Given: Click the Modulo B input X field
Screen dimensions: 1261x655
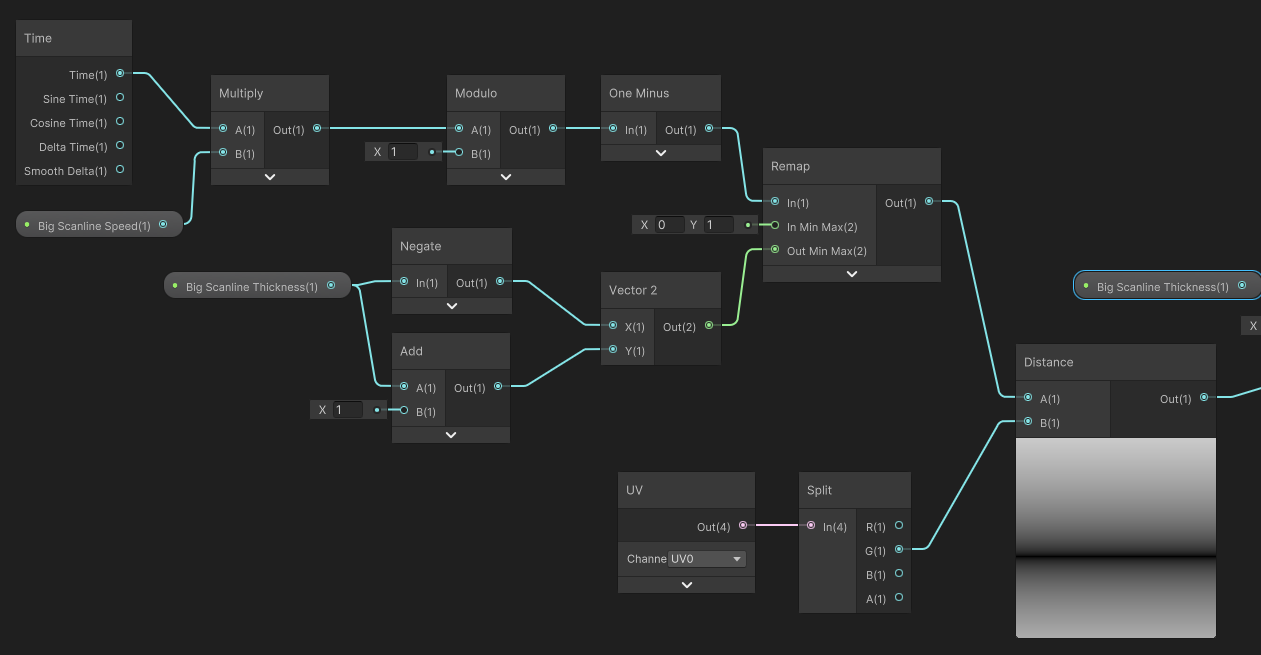Looking at the screenshot, I should [402, 152].
